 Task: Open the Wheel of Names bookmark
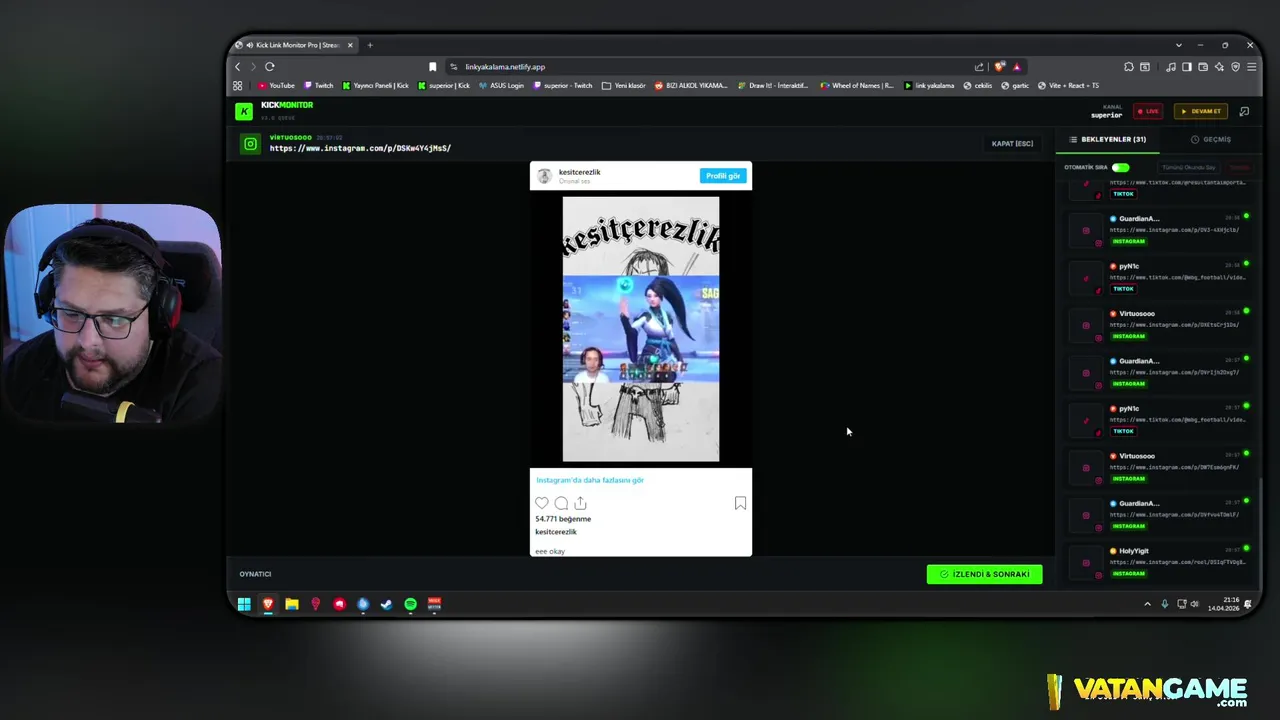point(857,86)
